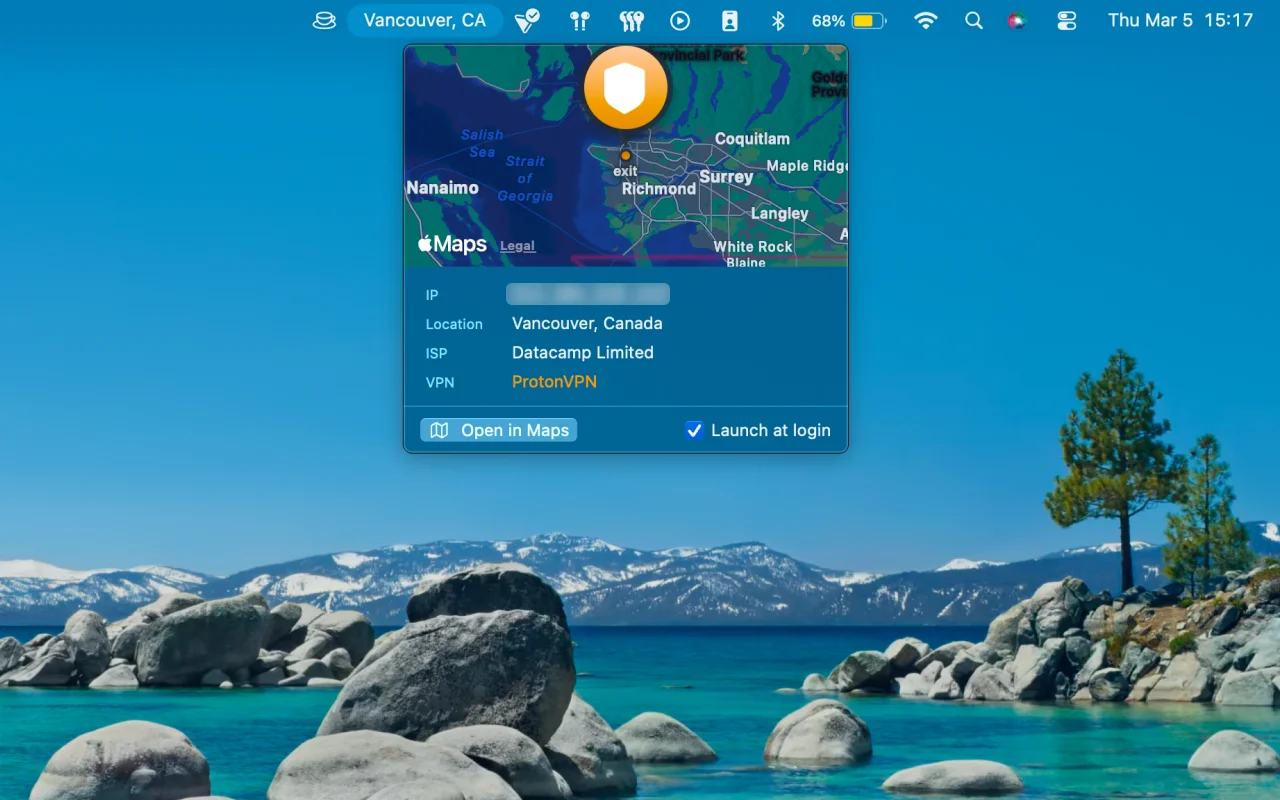
Task: Click the Surrey label on the map
Action: [x=726, y=177]
